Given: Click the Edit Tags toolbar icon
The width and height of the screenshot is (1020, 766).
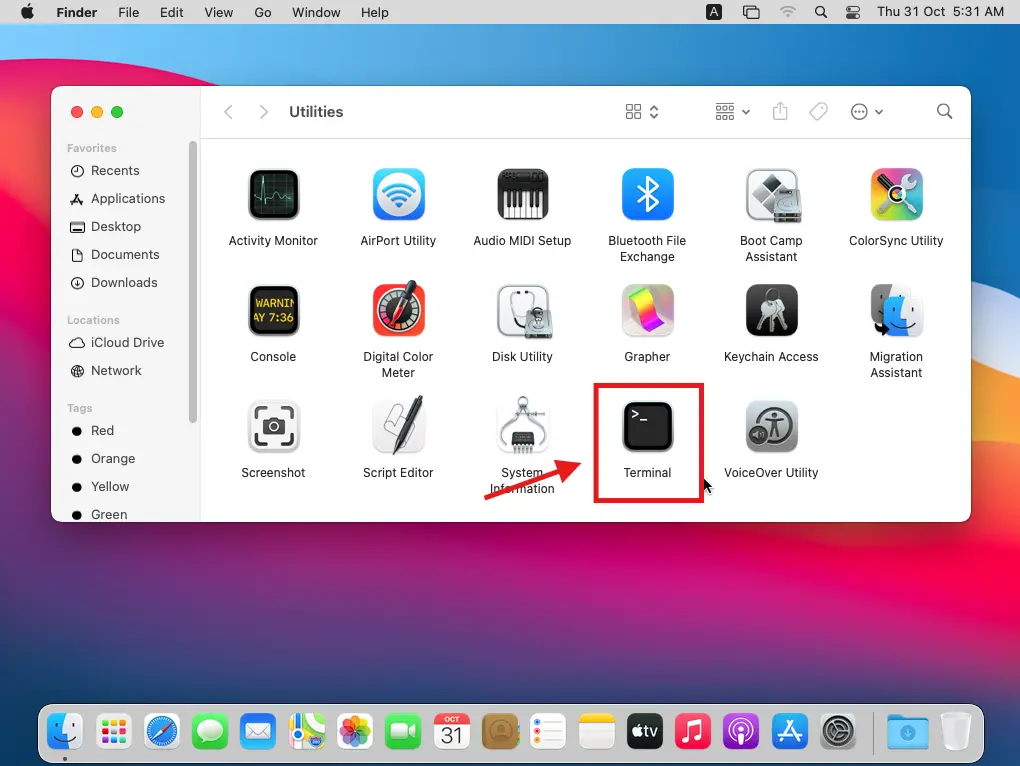Looking at the screenshot, I should (818, 112).
